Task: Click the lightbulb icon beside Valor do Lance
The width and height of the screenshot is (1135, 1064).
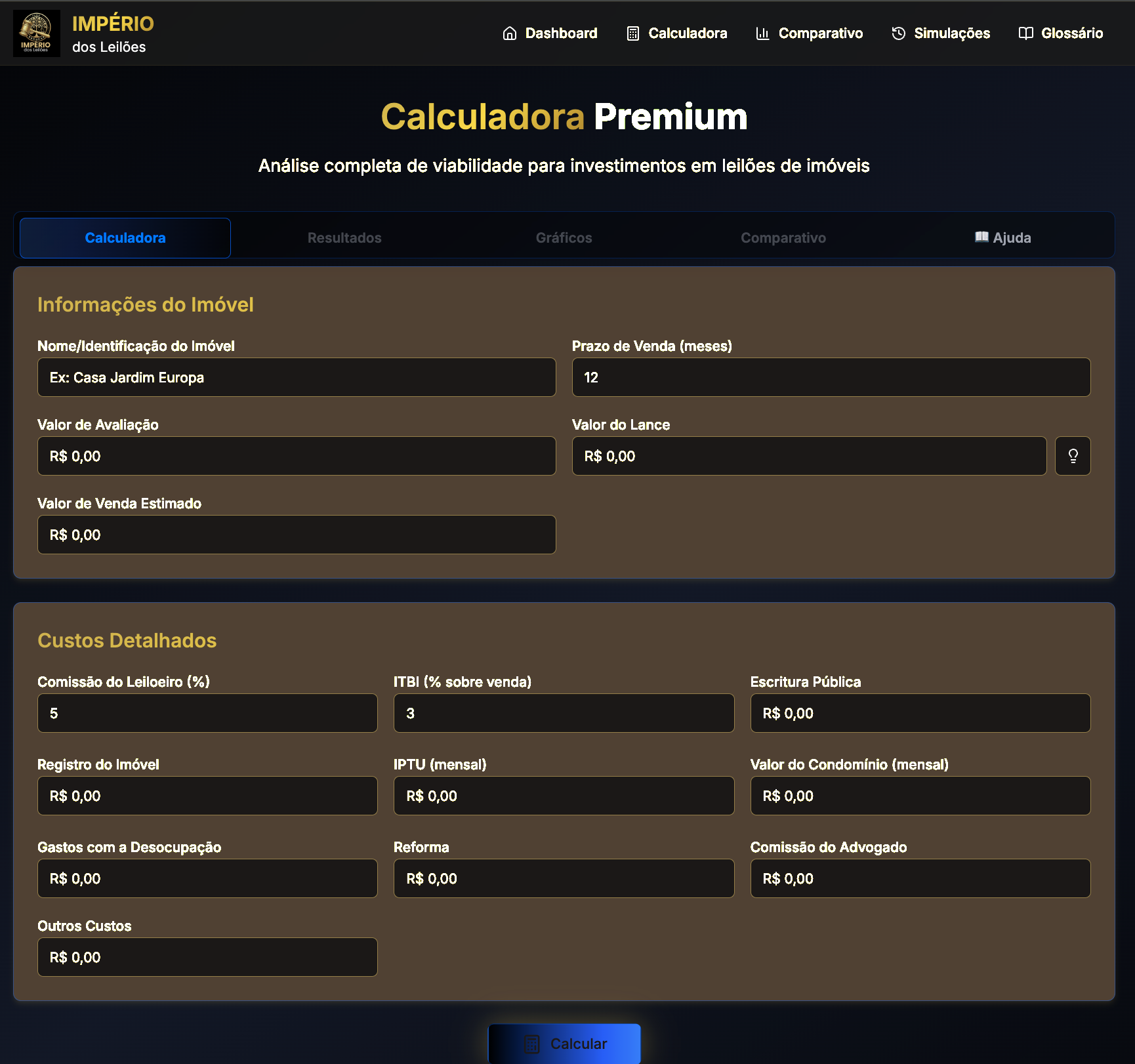Action: 1073,455
